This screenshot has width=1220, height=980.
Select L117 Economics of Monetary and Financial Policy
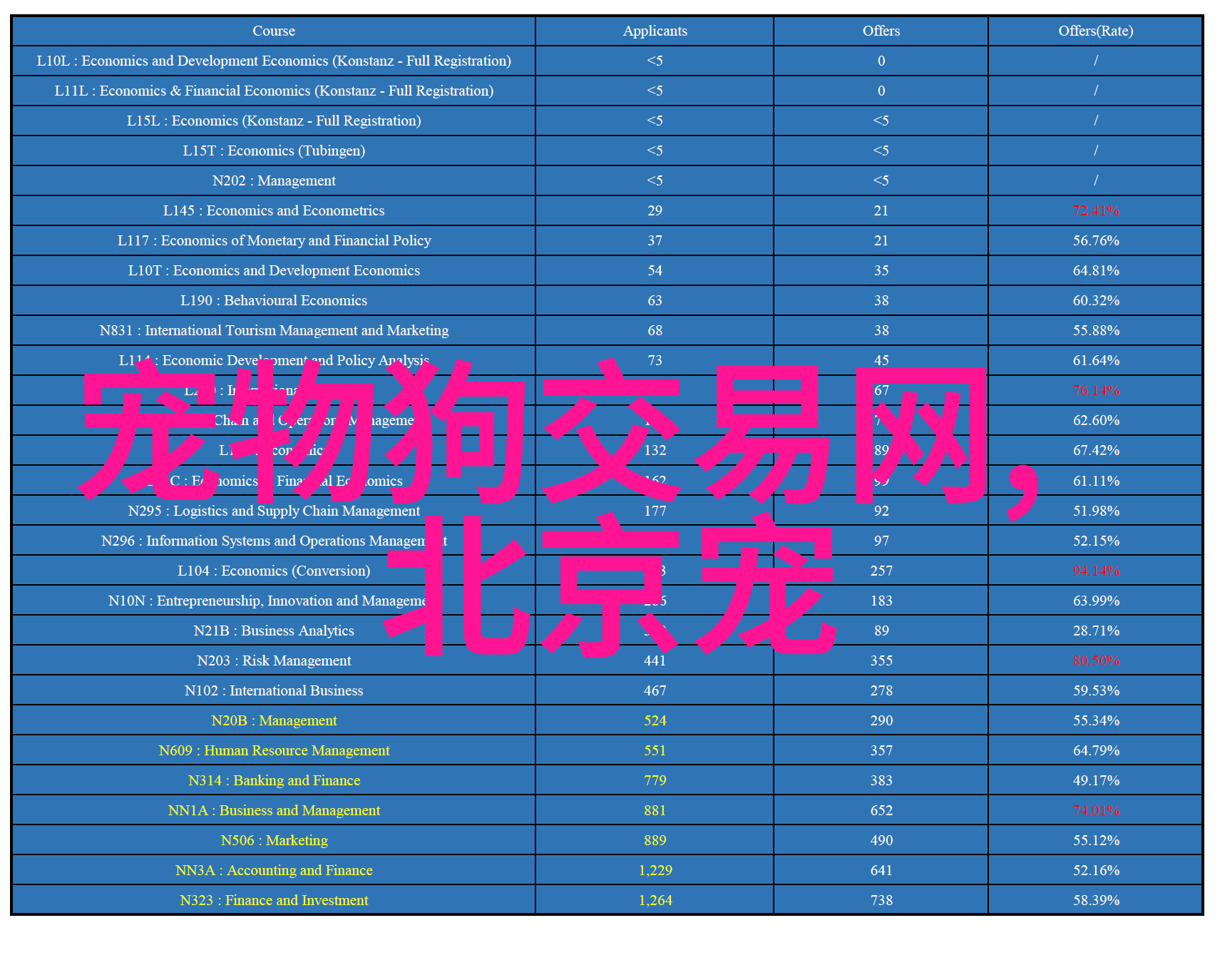click(x=274, y=240)
